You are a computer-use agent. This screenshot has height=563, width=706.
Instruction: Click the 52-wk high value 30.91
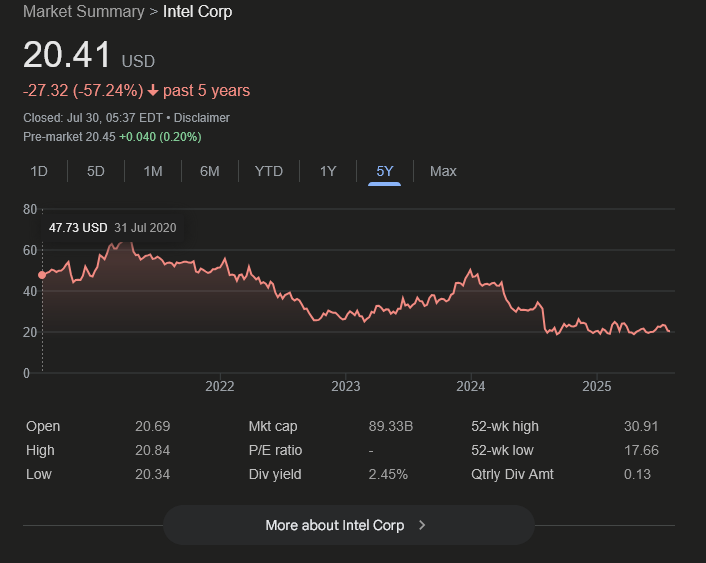click(641, 426)
